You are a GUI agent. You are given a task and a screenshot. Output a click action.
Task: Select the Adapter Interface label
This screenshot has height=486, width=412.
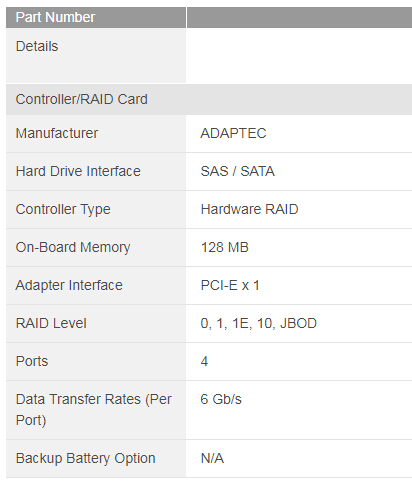pos(69,286)
